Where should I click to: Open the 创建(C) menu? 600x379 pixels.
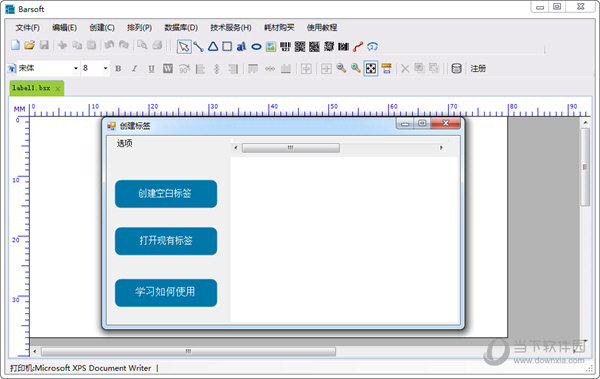[x=102, y=28]
